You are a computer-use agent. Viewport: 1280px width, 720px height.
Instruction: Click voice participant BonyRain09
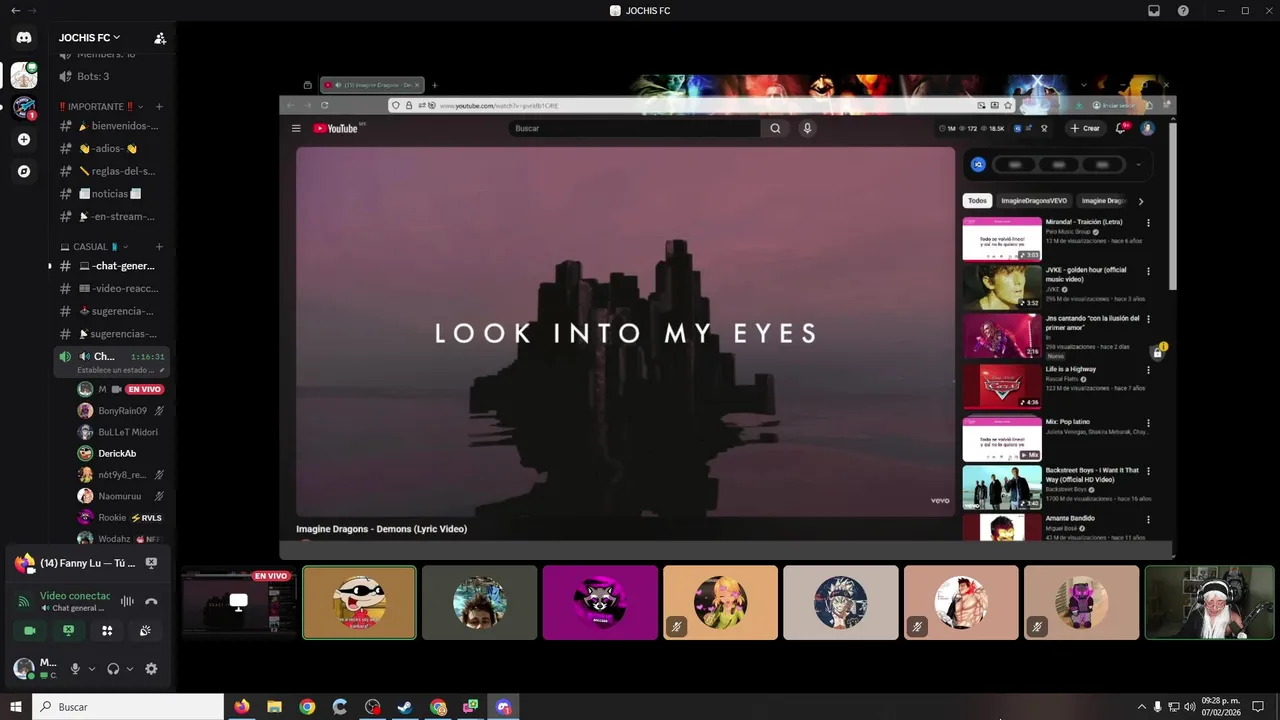pos(122,411)
